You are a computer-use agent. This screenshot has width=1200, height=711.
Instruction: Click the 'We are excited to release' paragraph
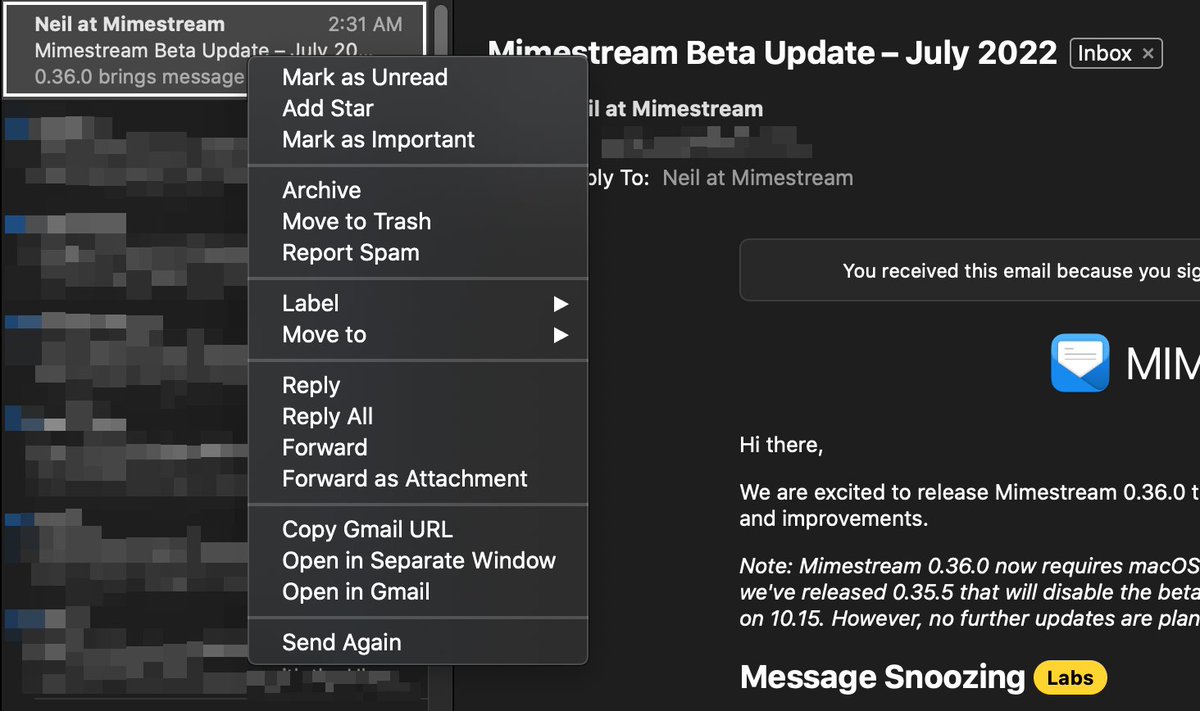(x=969, y=505)
